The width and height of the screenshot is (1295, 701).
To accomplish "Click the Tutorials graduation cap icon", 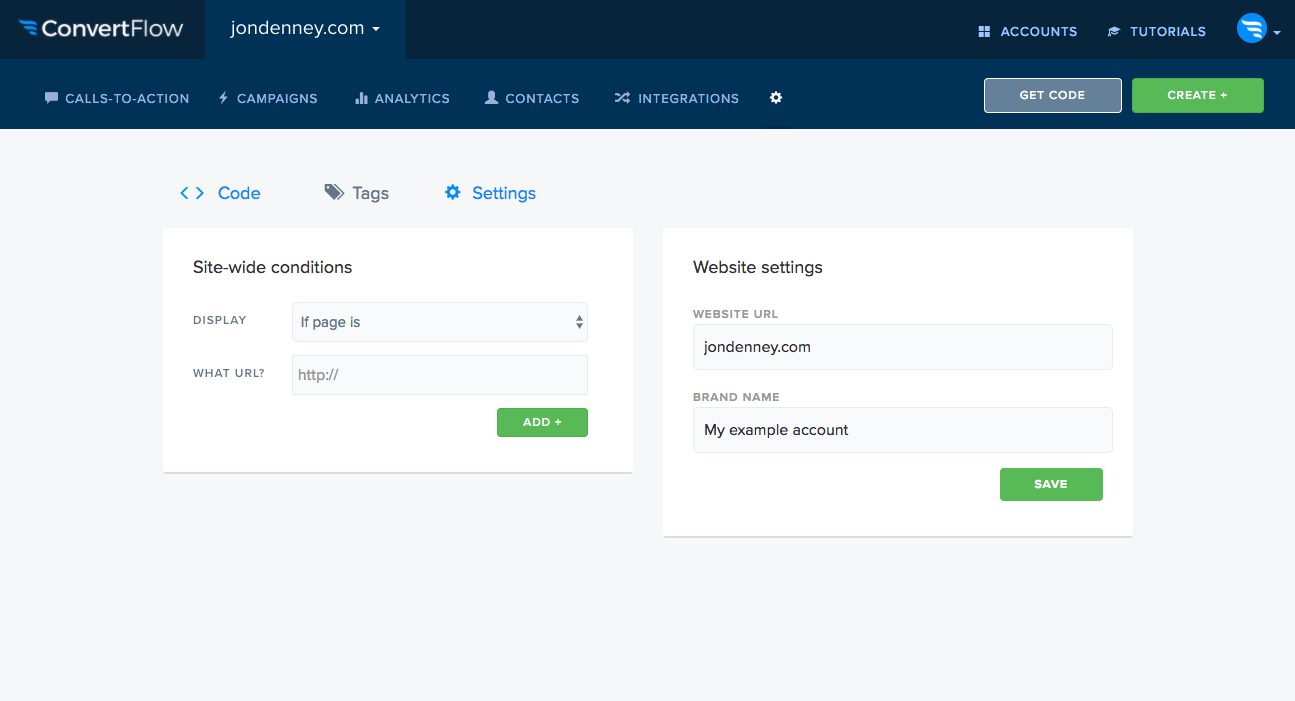I will pyautogui.click(x=1114, y=32).
